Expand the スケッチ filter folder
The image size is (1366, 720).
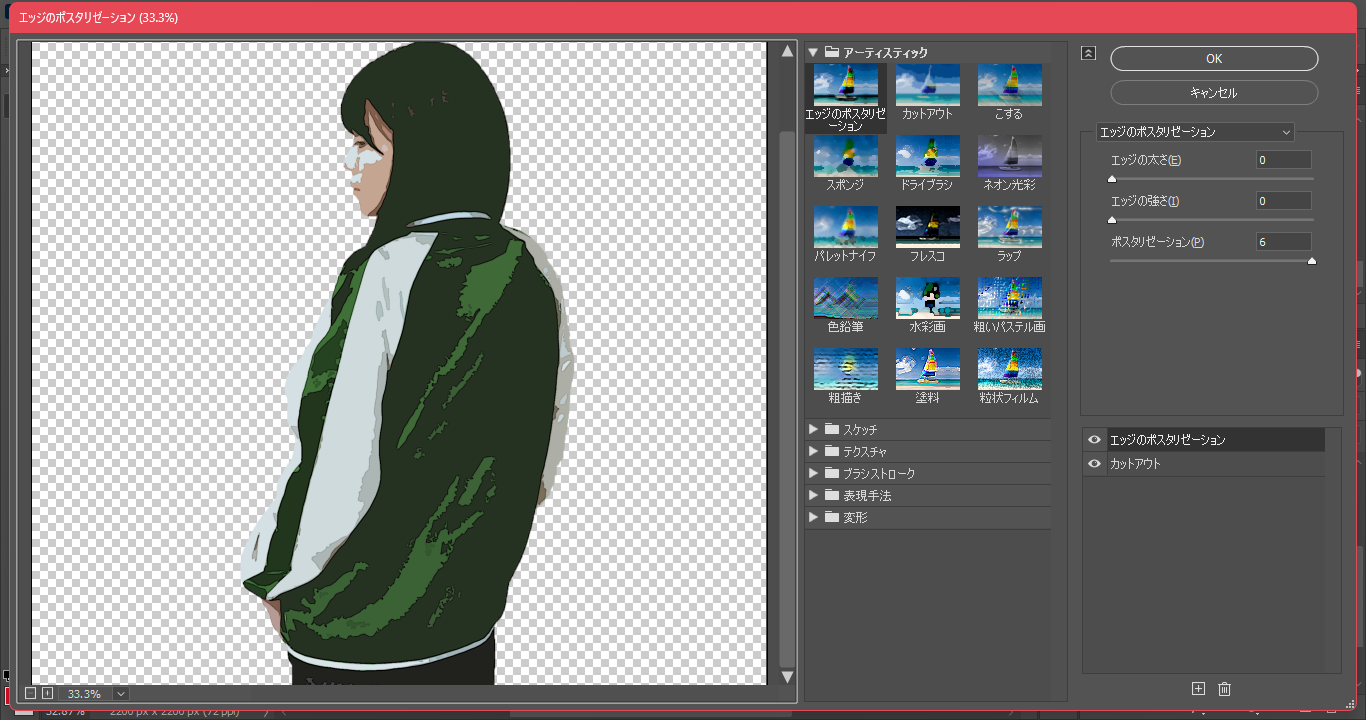pos(813,429)
